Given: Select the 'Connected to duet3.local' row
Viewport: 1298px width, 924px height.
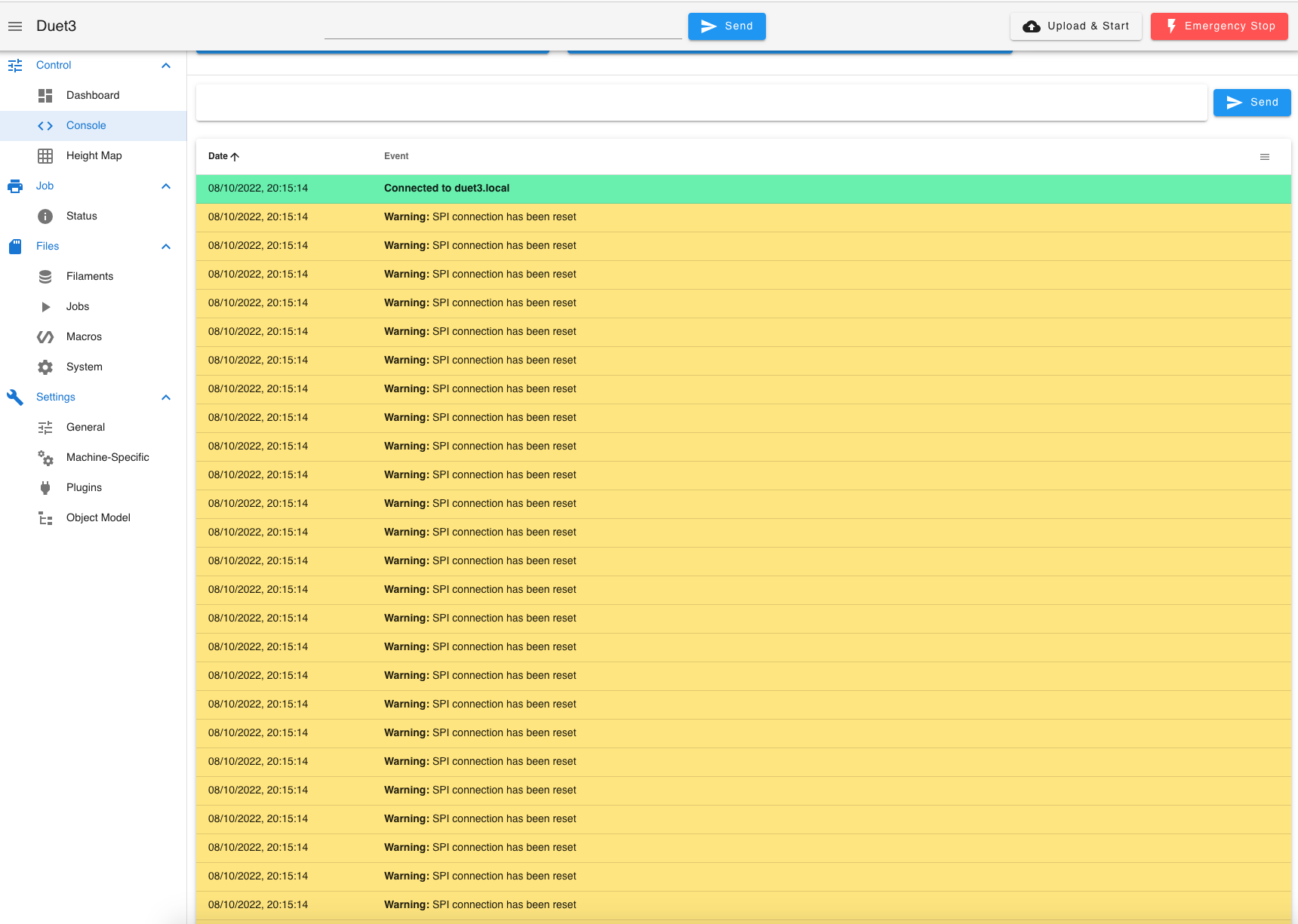Looking at the screenshot, I should pyautogui.click(x=743, y=189).
